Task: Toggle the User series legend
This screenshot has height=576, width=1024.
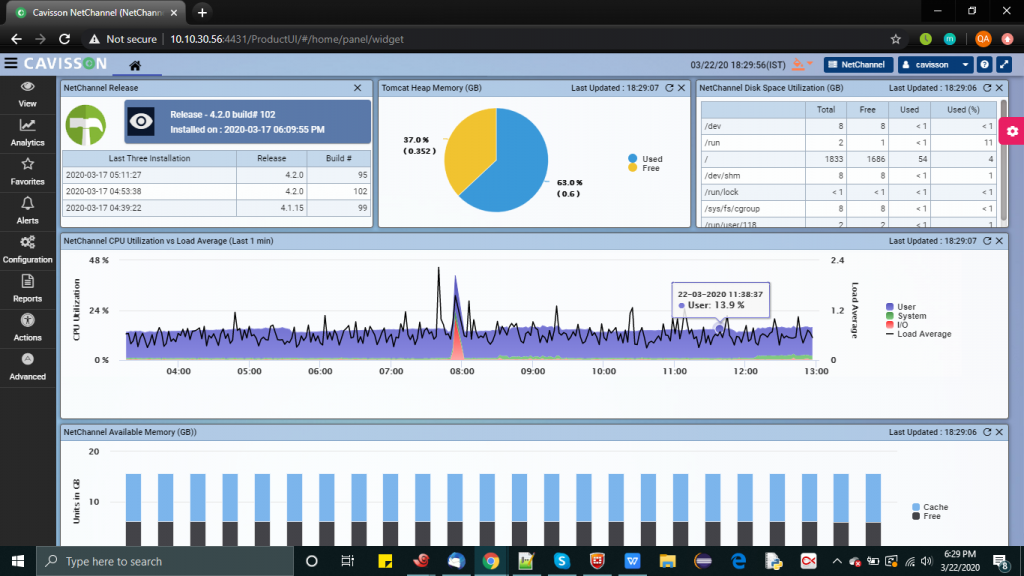Action: tap(901, 307)
